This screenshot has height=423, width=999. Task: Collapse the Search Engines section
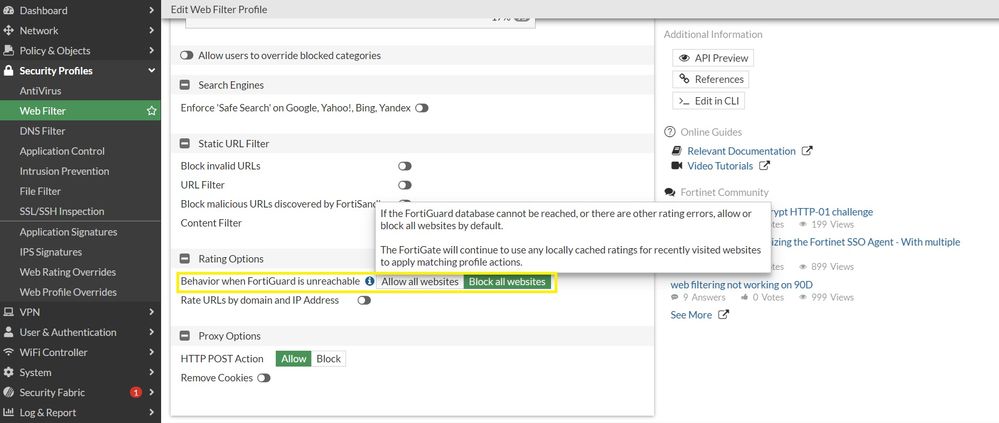tap(185, 85)
